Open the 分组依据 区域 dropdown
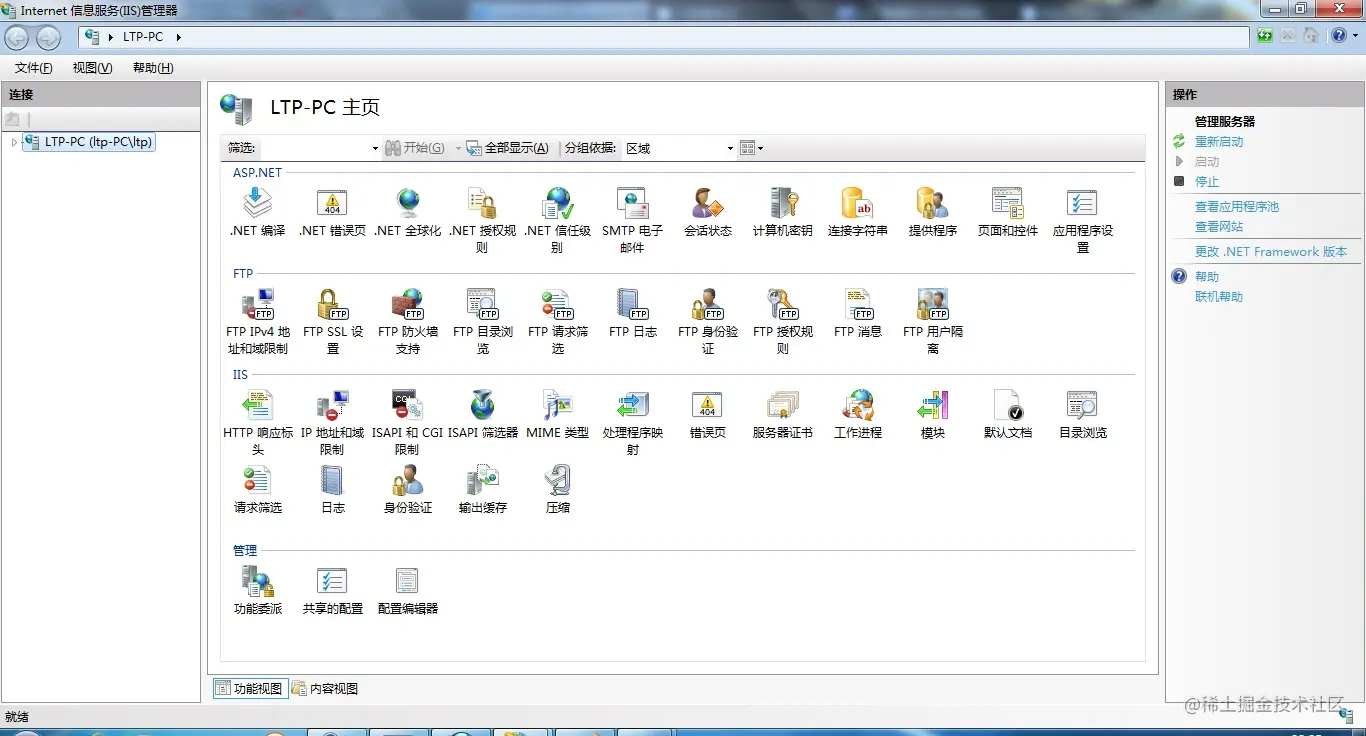 pyautogui.click(x=679, y=148)
